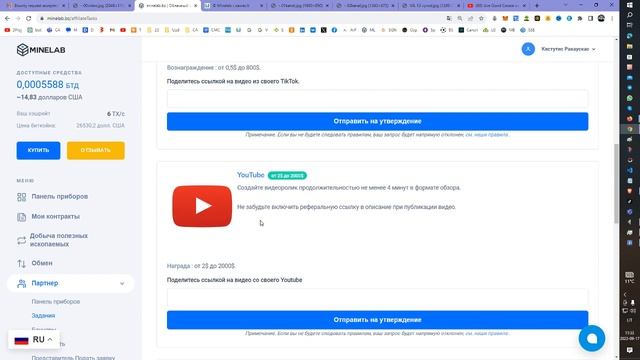Open the user account dropdown
640x360 pixels.
point(568,49)
